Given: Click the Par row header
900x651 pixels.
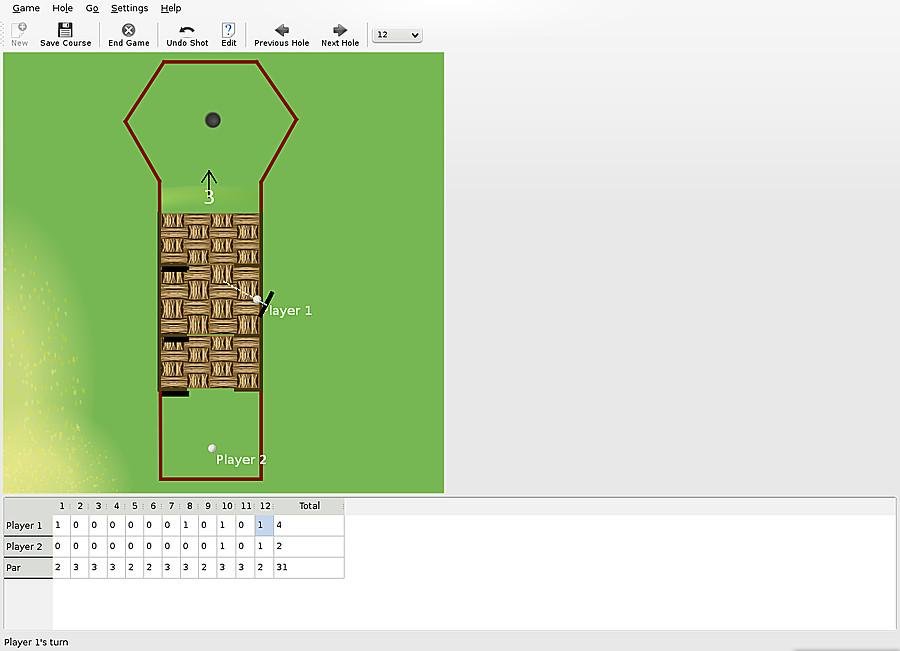Looking at the screenshot, I should pyautogui.click(x=27, y=568).
